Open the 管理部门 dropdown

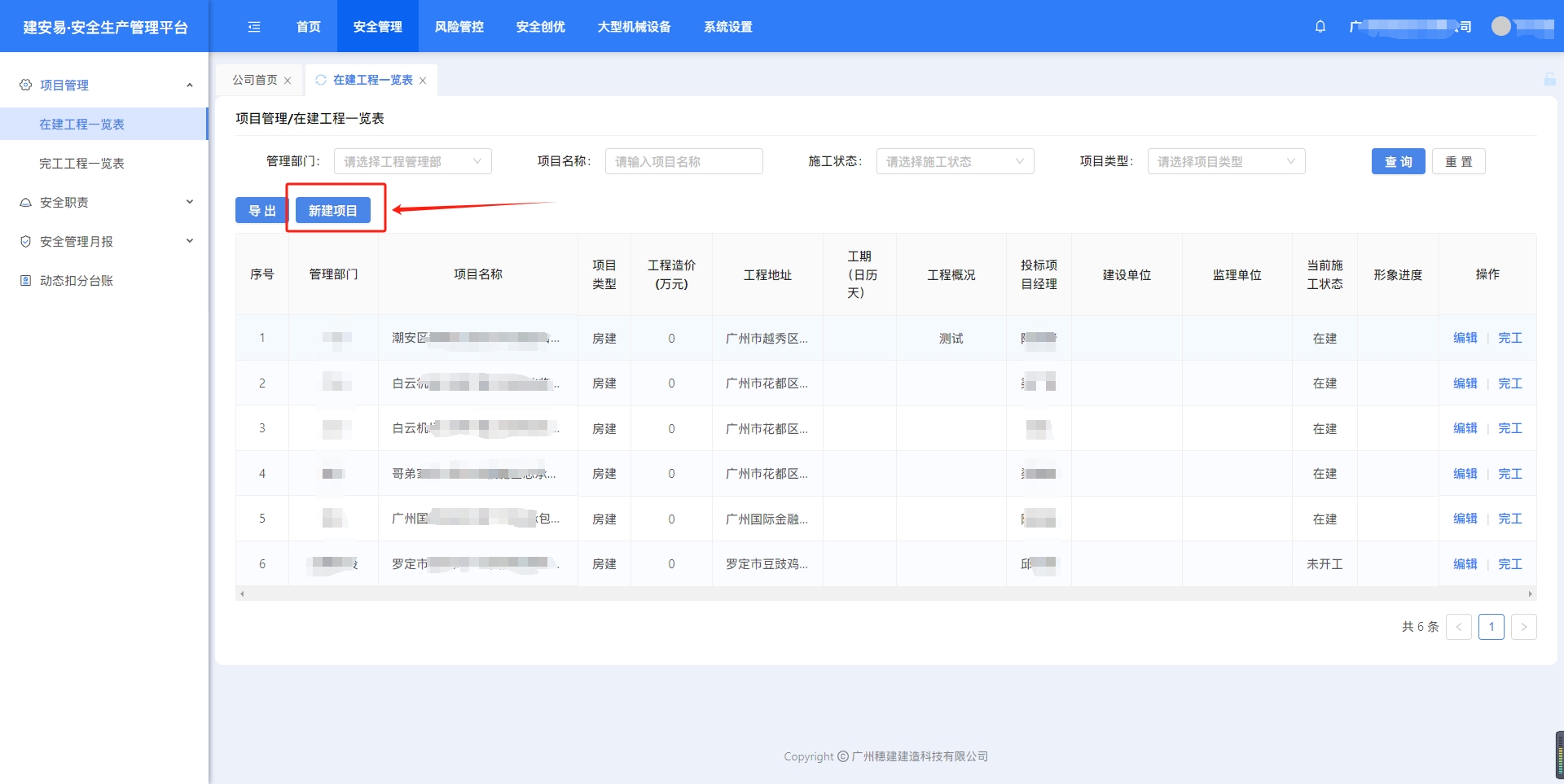click(412, 162)
